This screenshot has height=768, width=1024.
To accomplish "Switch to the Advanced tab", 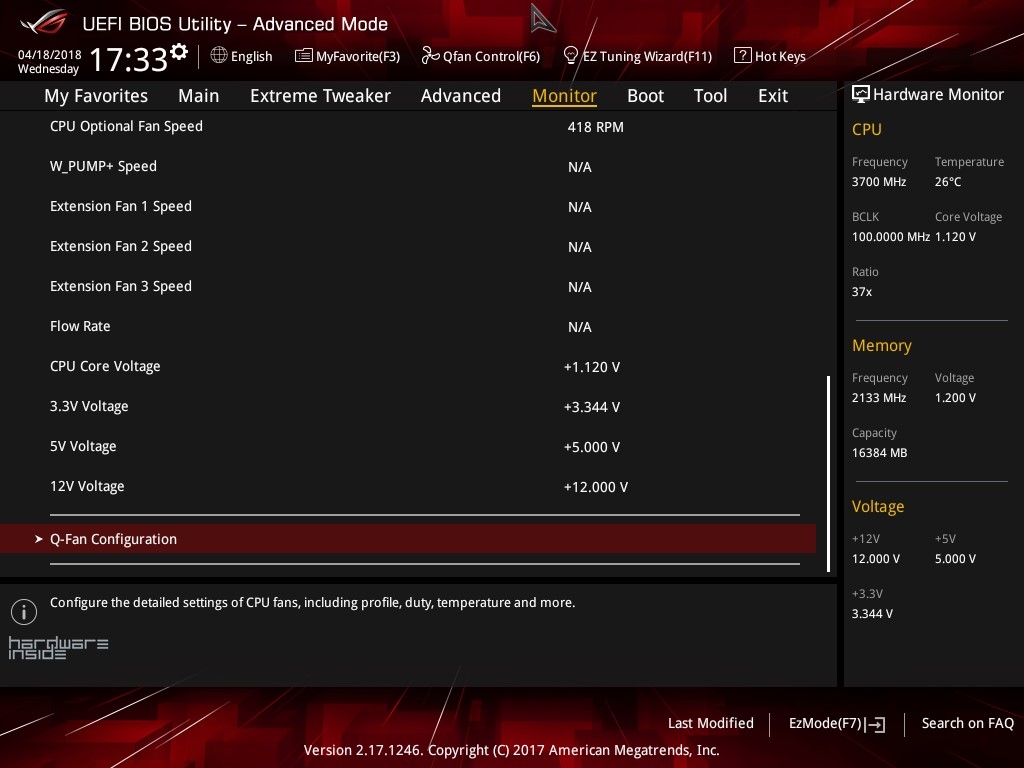I will tap(460, 95).
